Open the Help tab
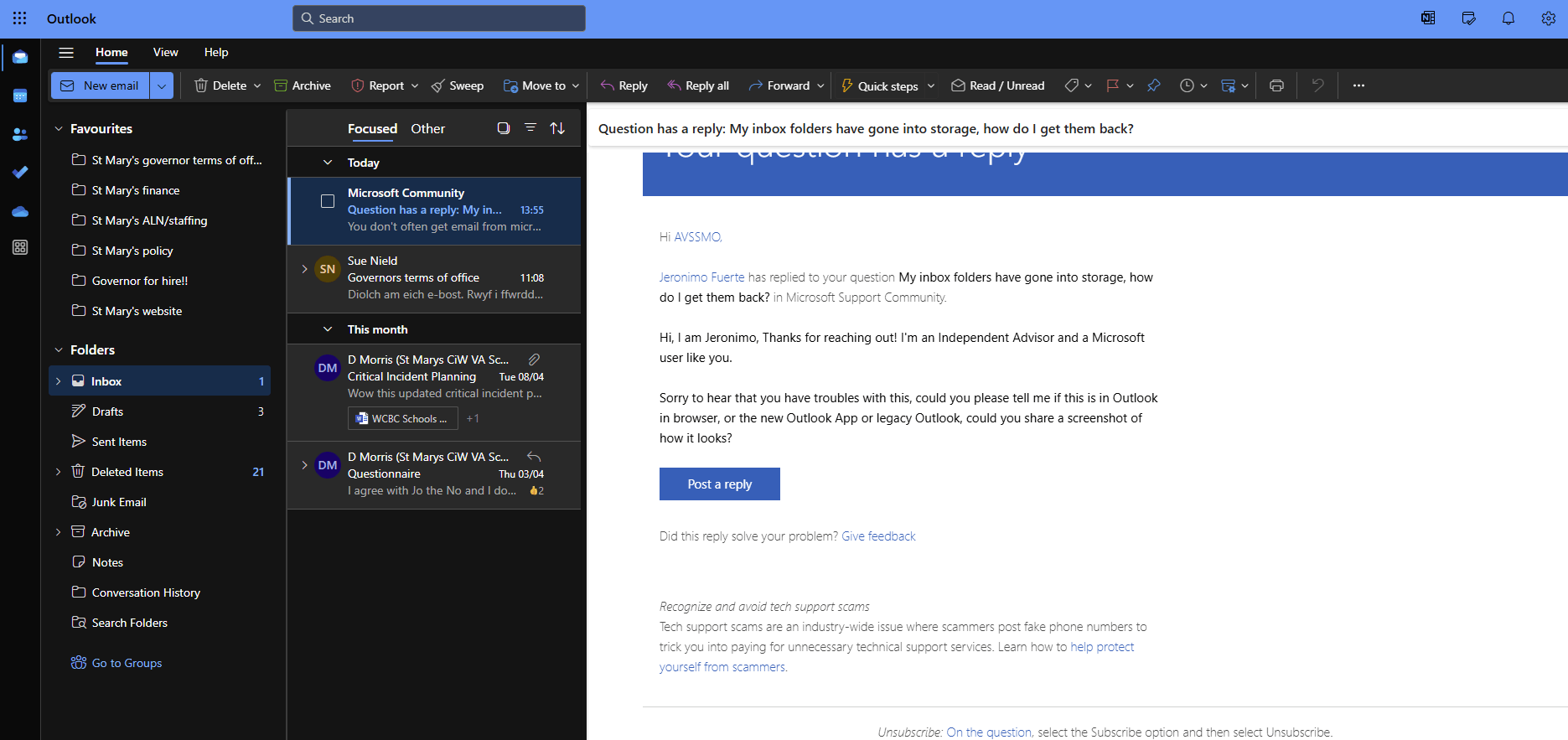Screen dimensions: 1568x740 point(216,52)
